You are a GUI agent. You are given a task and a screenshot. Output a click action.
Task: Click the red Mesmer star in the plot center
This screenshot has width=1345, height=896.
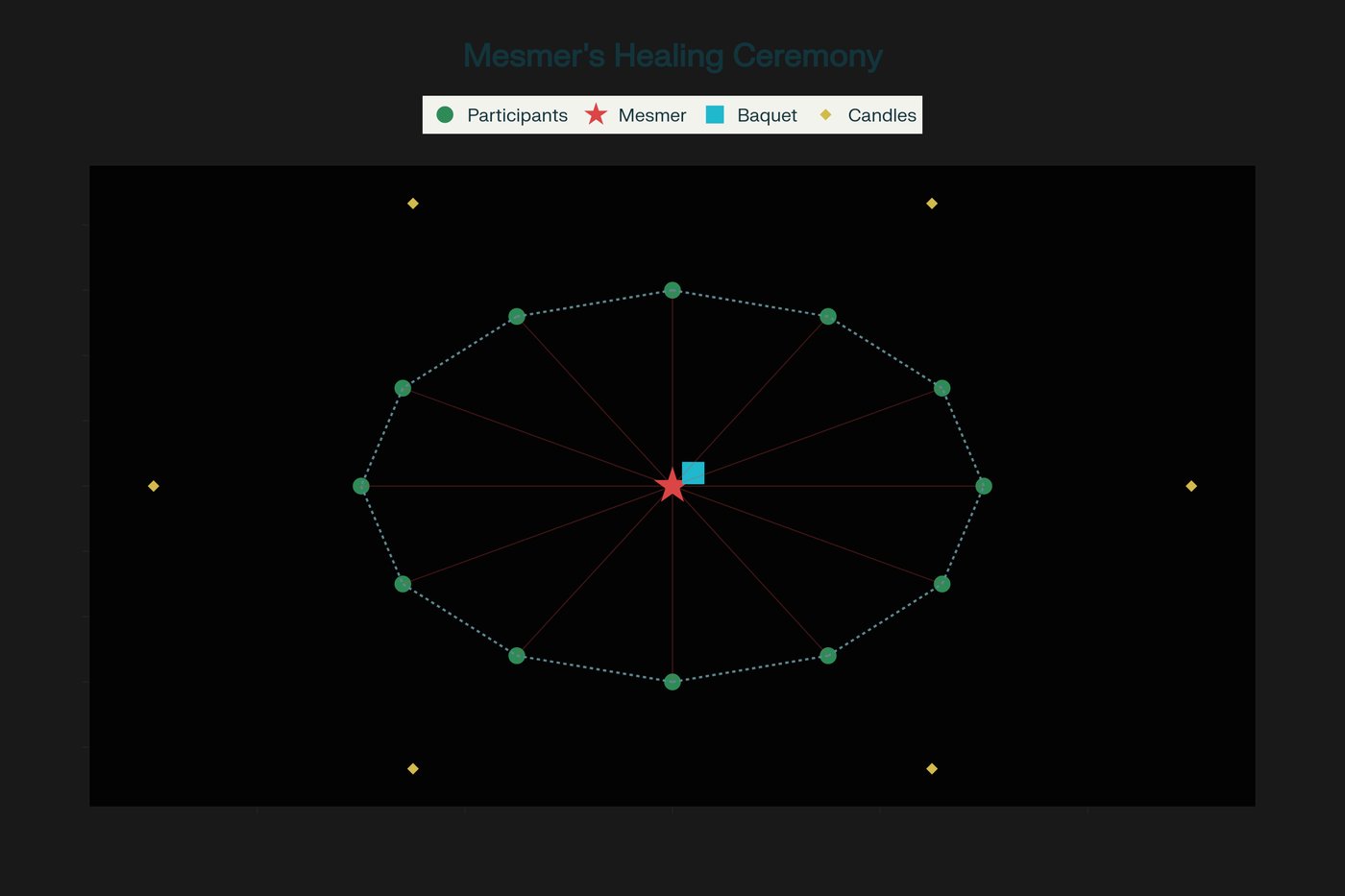pyautogui.click(x=672, y=487)
